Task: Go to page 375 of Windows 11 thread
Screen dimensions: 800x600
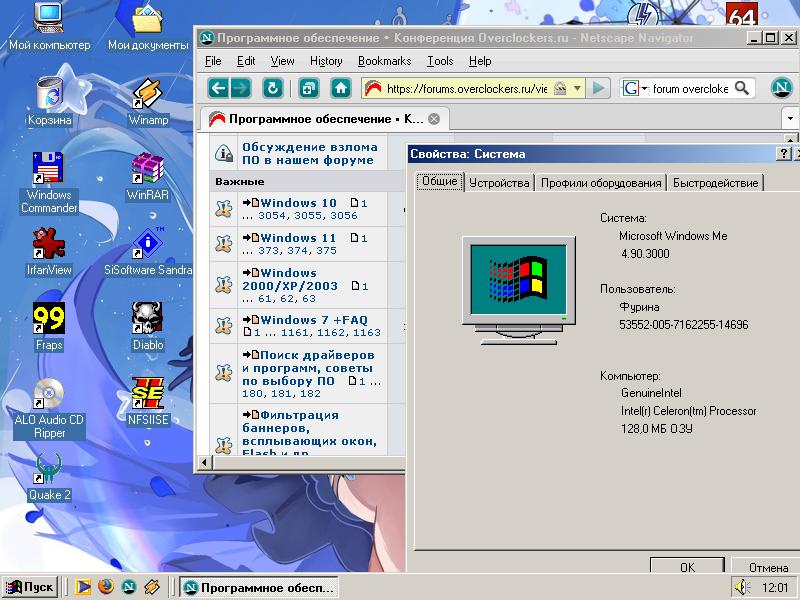Action: pos(327,251)
